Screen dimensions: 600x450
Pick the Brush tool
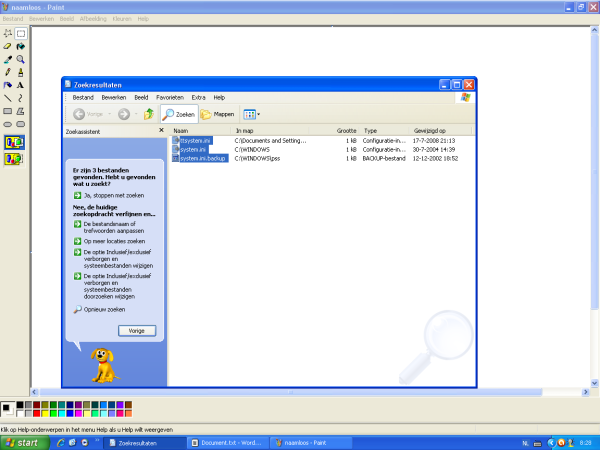click(x=21, y=72)
